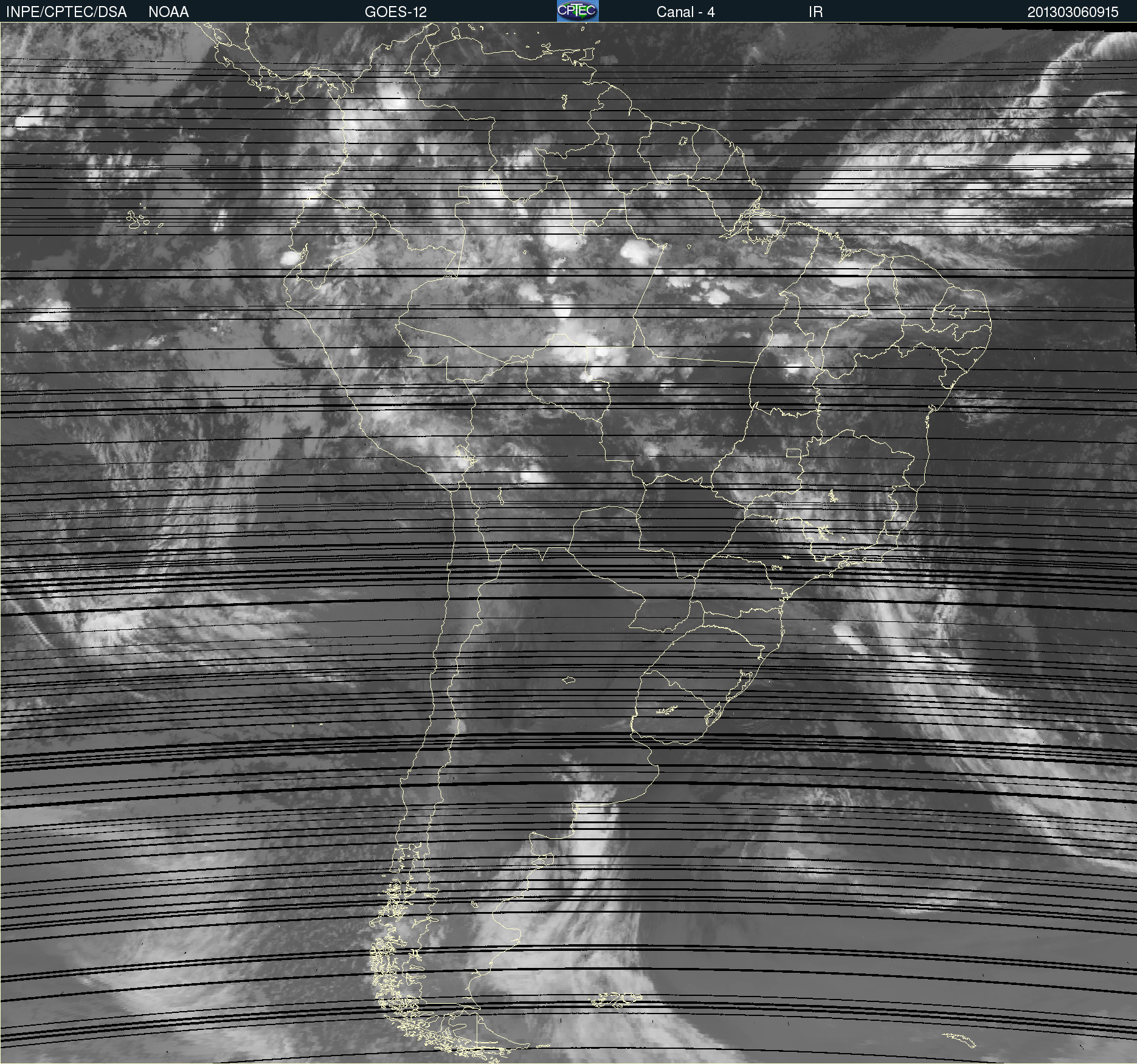Click the IR label in the header
Image resolution: width=1137 pixels, height=1064 pixels.
815,12
